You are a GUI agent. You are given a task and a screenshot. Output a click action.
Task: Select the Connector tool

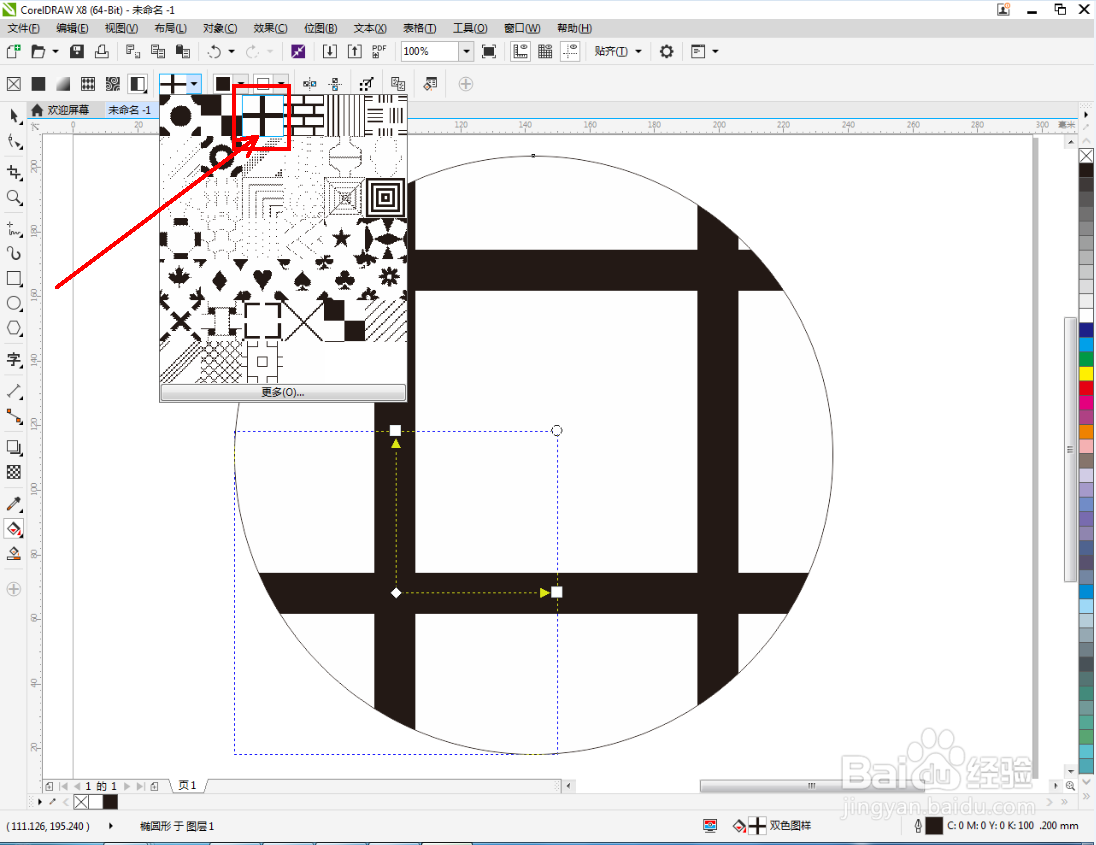click(x=14, y=417)
